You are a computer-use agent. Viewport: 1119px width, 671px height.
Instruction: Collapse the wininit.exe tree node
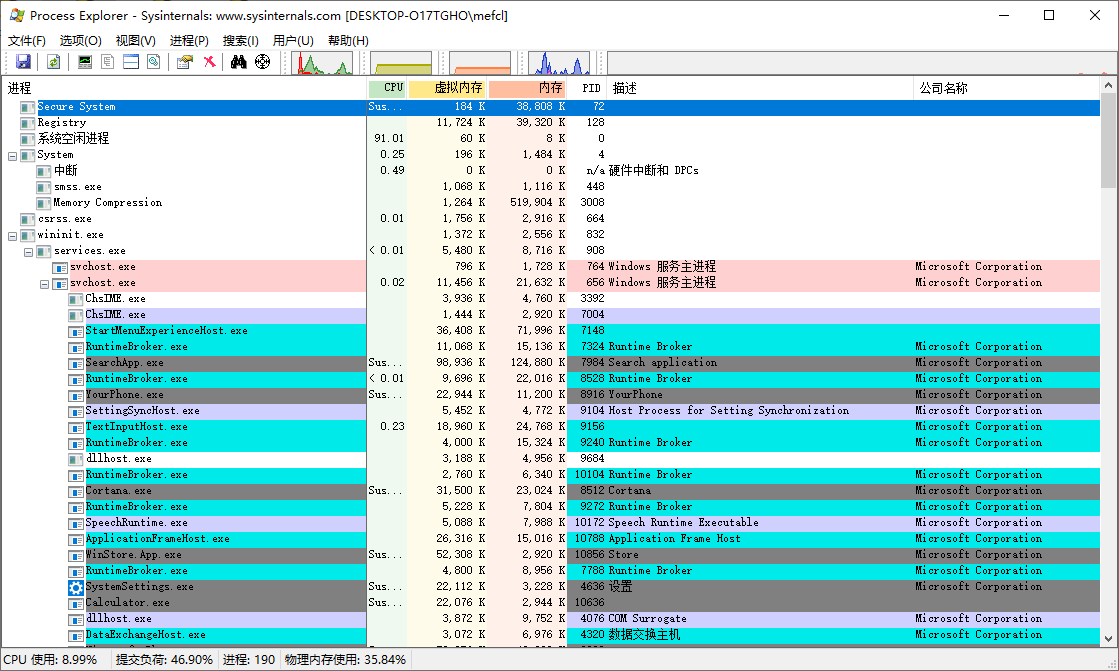pos(13,235)
